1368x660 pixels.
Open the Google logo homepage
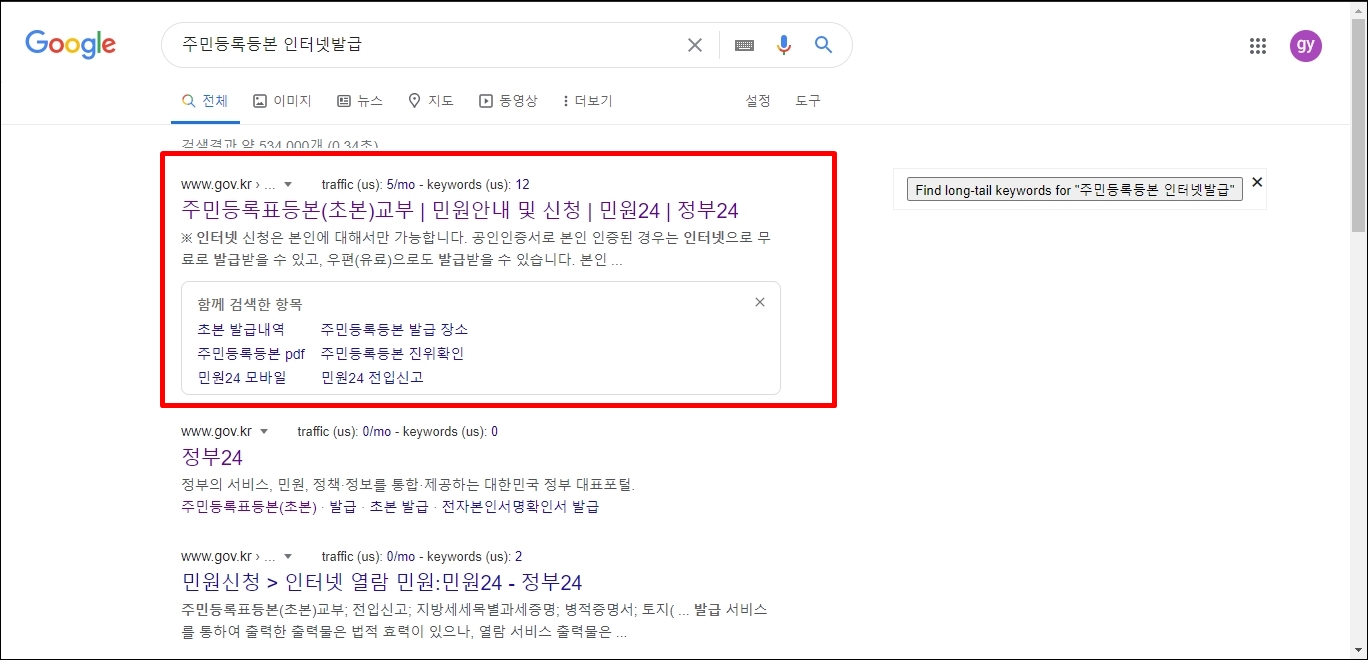(x=70, y=44)
